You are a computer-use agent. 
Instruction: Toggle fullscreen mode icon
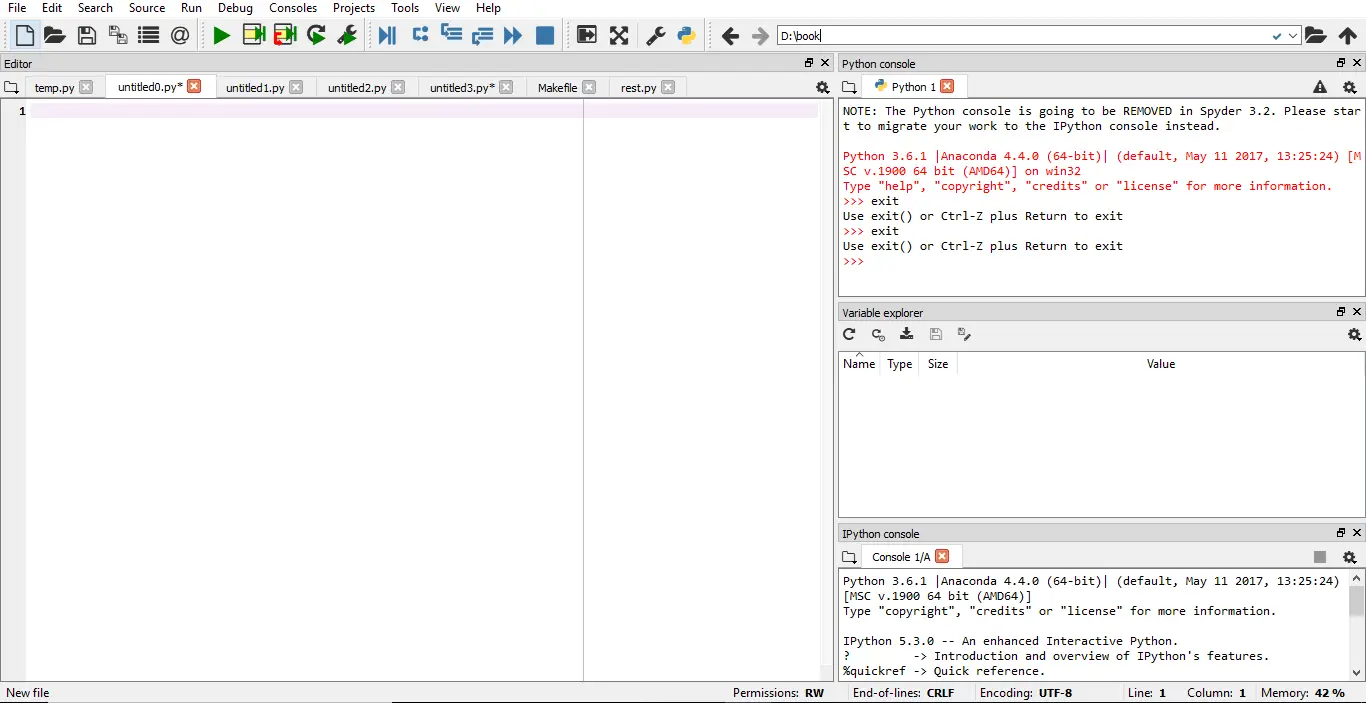[x=619, y=36]
